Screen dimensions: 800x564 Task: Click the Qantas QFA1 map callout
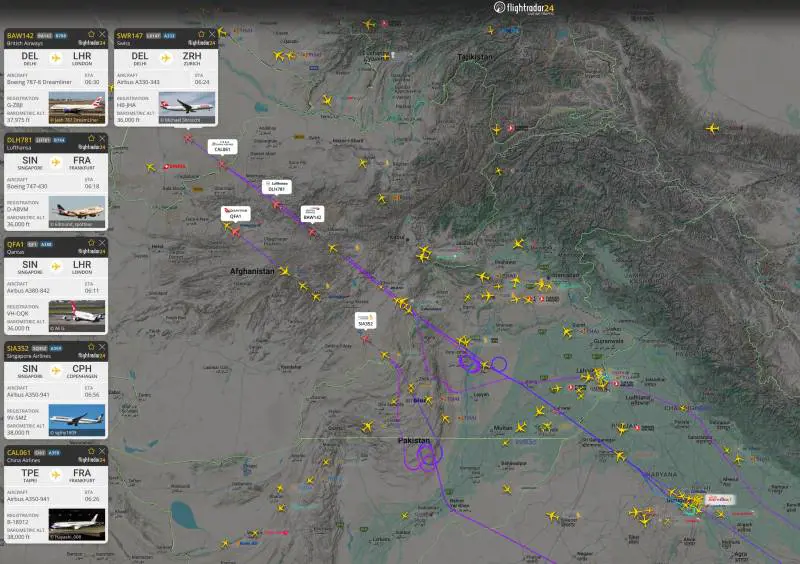pyautogui.click(x=235, y=213)
